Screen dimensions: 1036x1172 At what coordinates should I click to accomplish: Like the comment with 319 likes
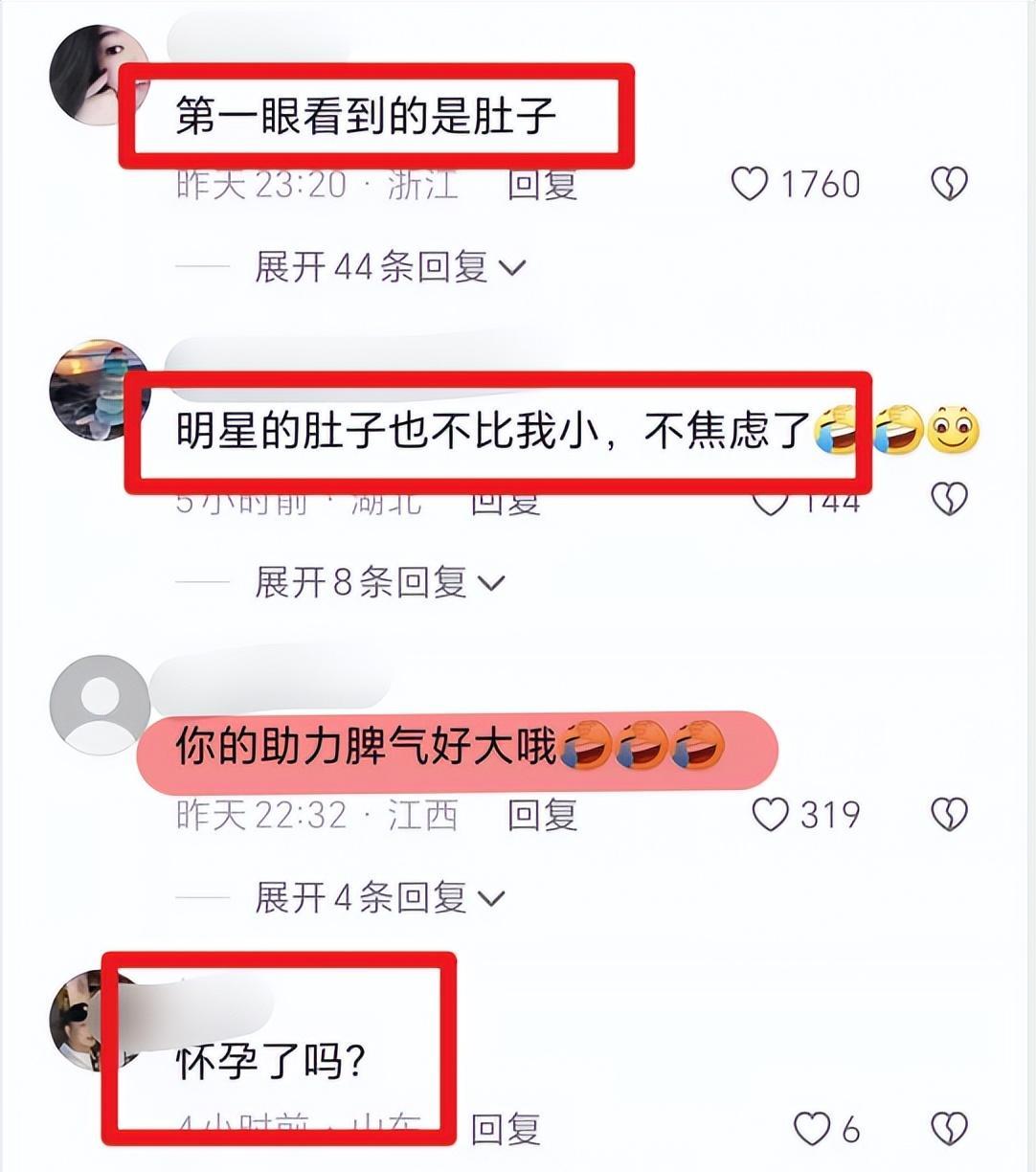tap(770, 815)
